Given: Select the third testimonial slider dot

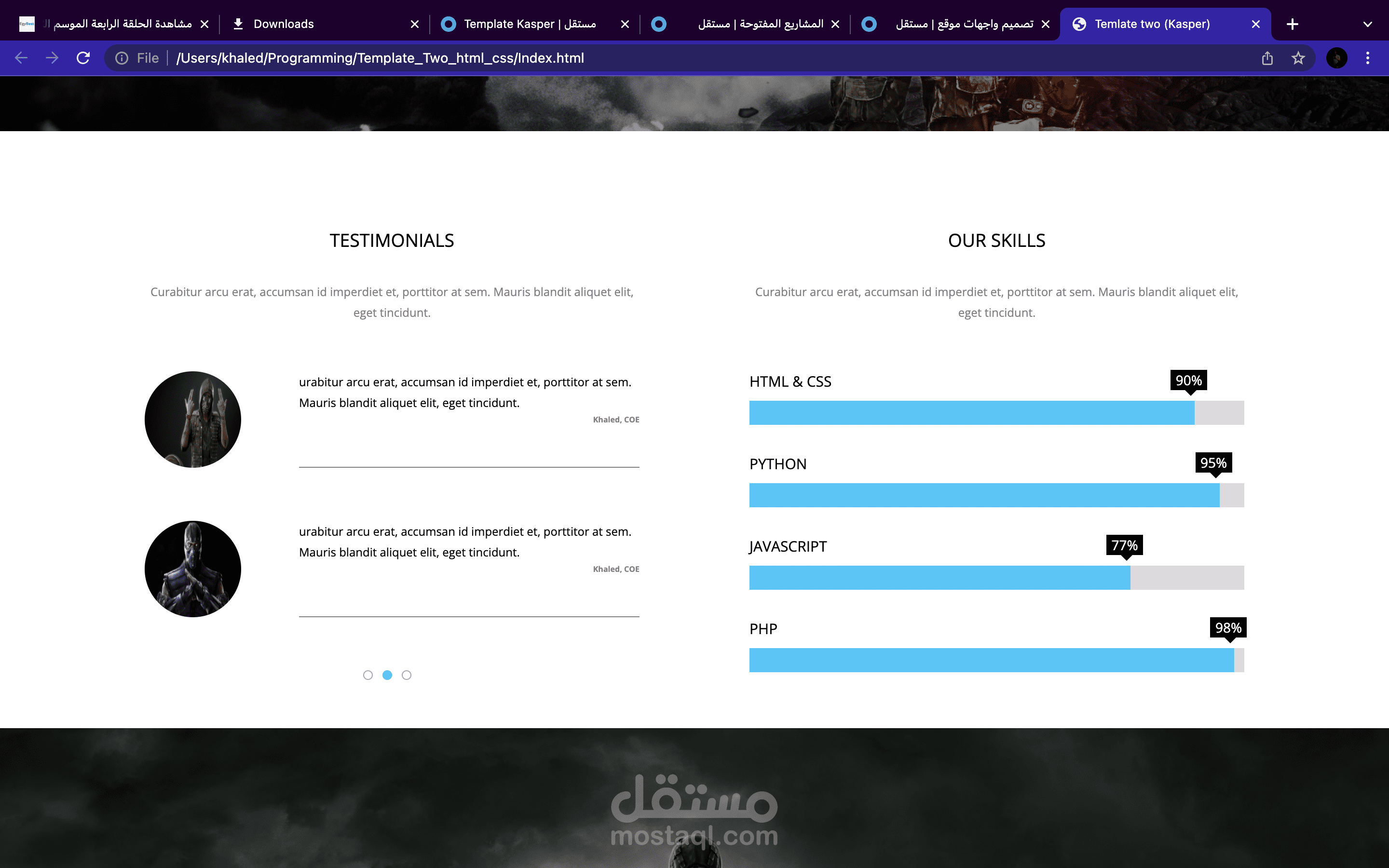Looking at the screenshot, I should pos(407,675).
